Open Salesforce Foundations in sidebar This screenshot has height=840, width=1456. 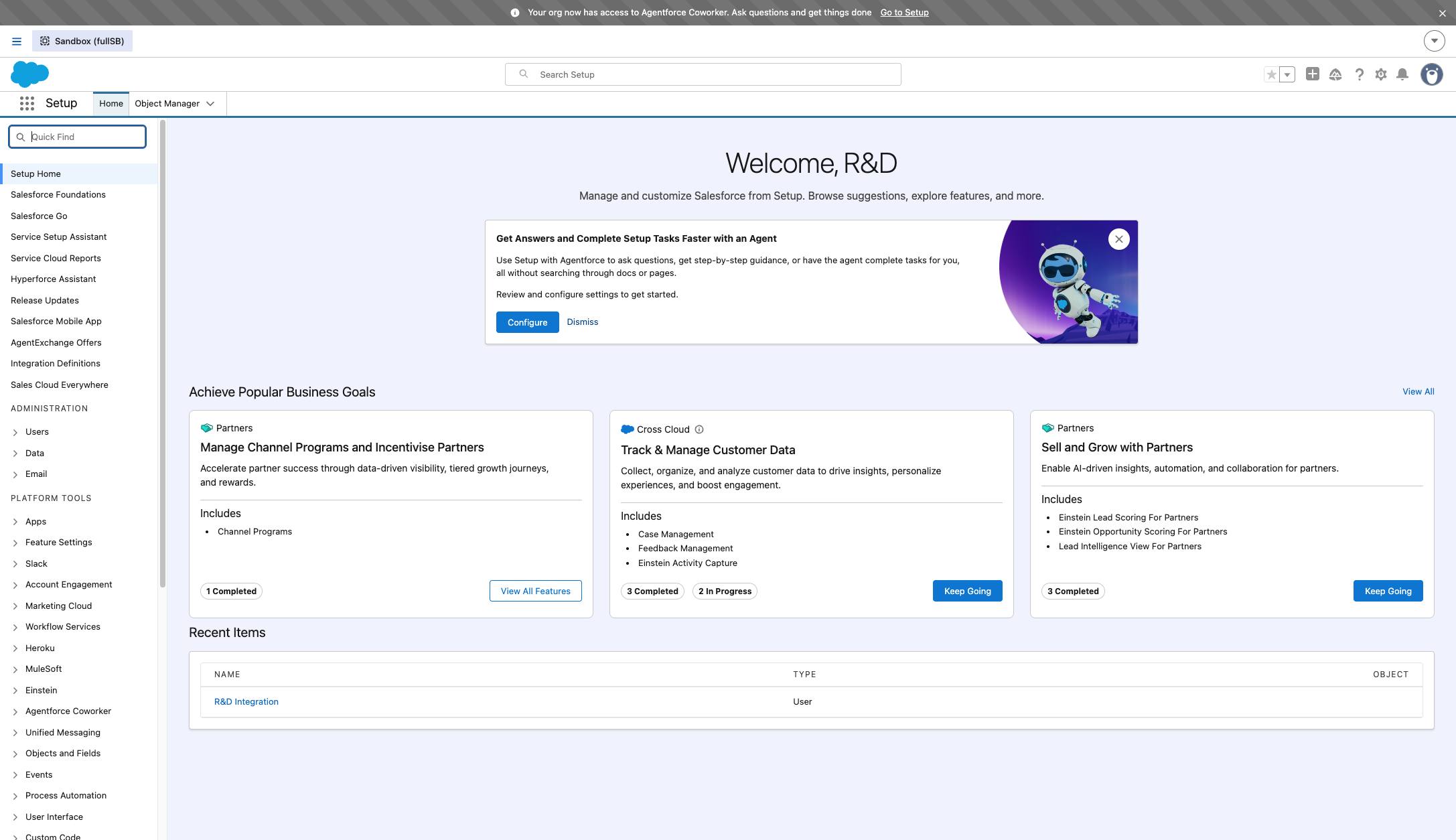58,195
